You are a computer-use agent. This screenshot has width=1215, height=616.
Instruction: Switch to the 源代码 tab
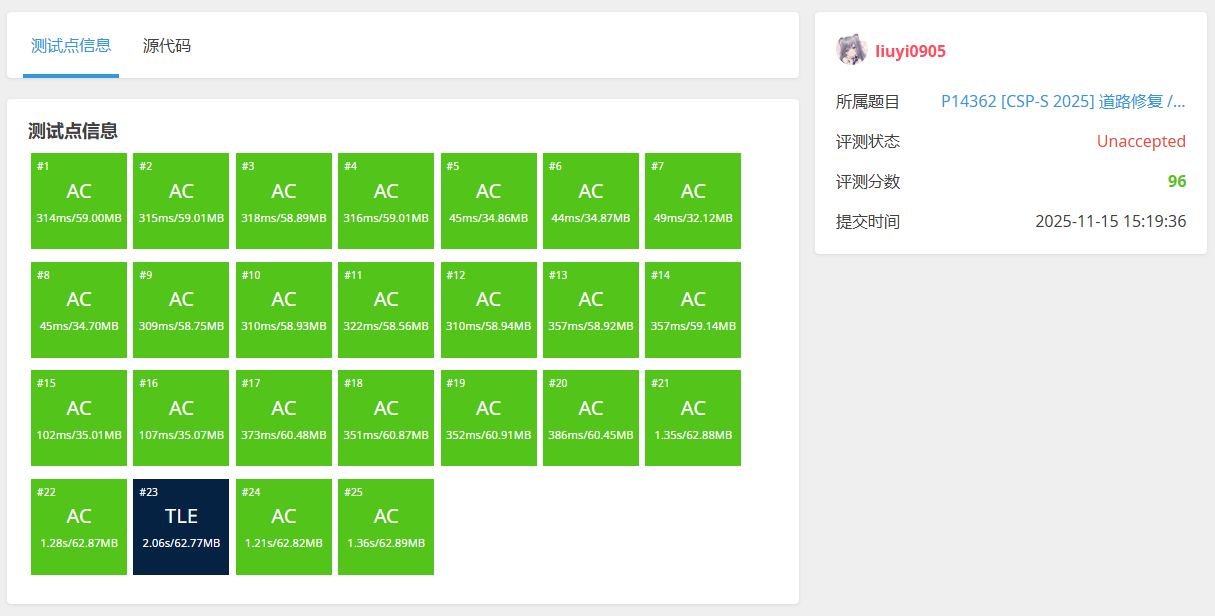167,46
